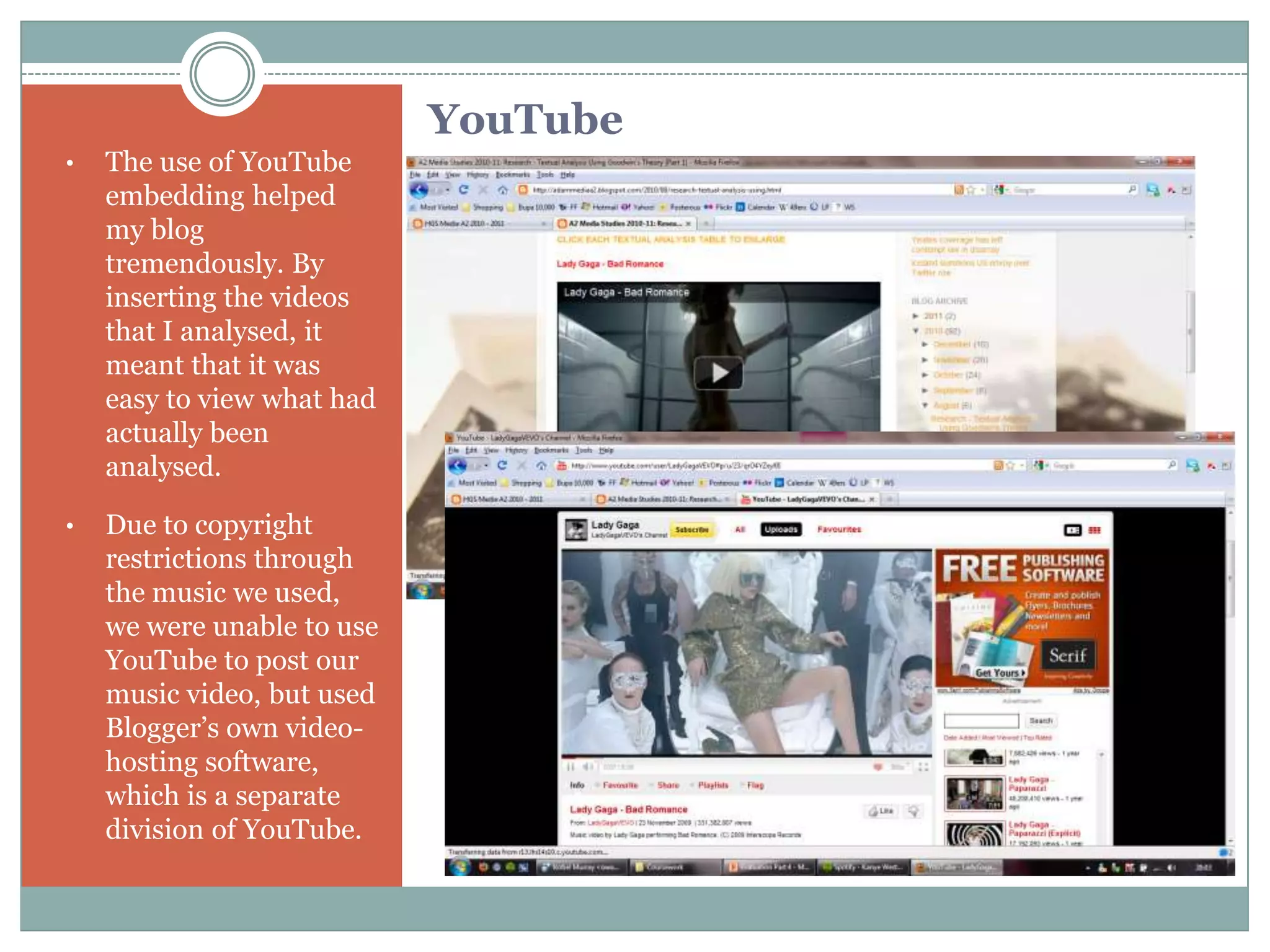Viewport: 1270px width, 952px height.
Task: Click the dislike thumbs-down button
Action: [x=913, y=811]
